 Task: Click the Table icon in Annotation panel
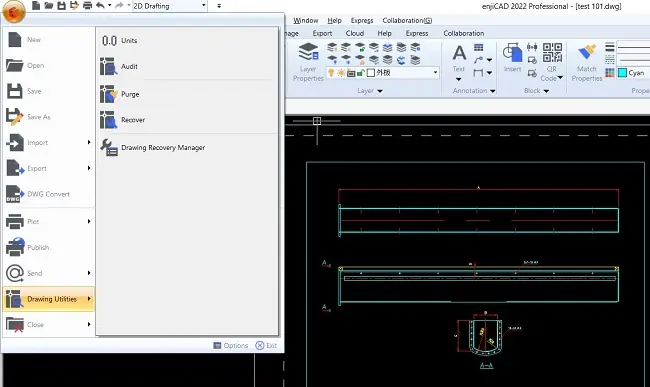tap(478, 48)
